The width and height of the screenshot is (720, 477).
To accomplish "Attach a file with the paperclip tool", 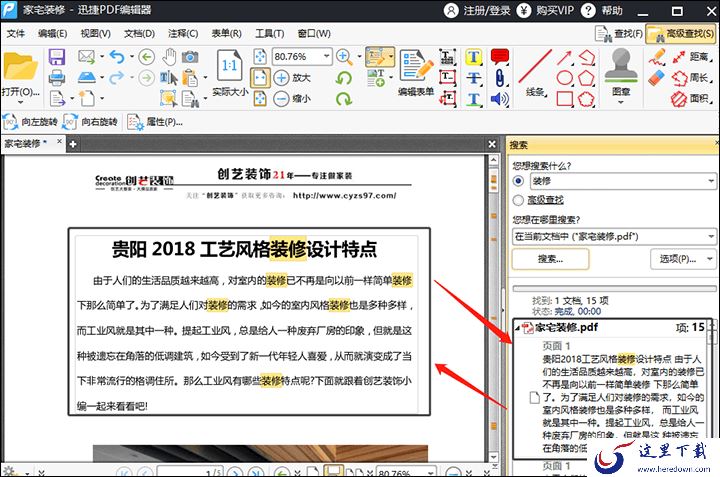I will [x=500, y=78].
